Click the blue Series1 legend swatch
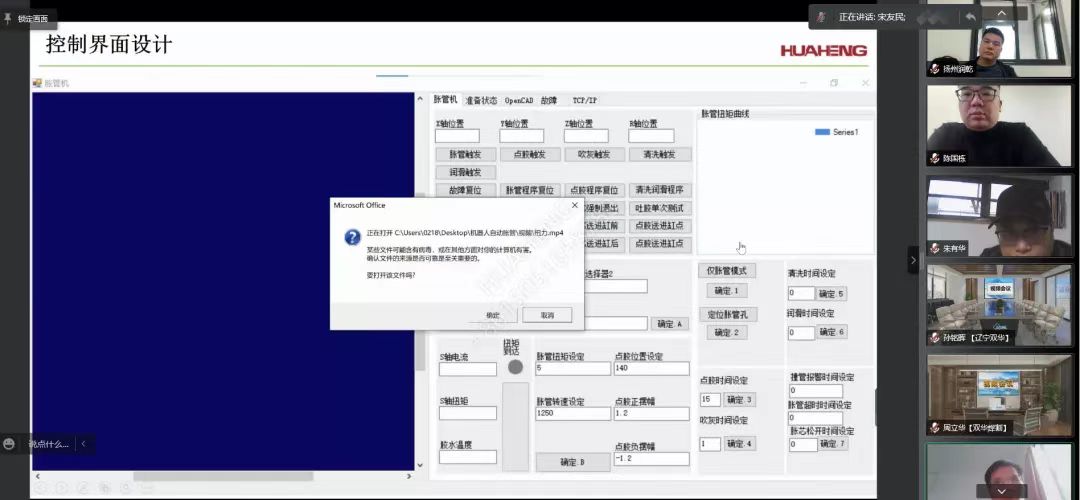 coord(822,132)
